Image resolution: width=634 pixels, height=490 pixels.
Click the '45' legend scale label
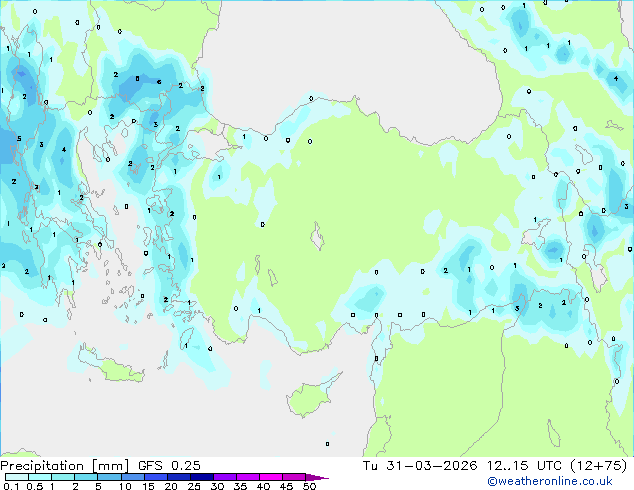point(286,486)
